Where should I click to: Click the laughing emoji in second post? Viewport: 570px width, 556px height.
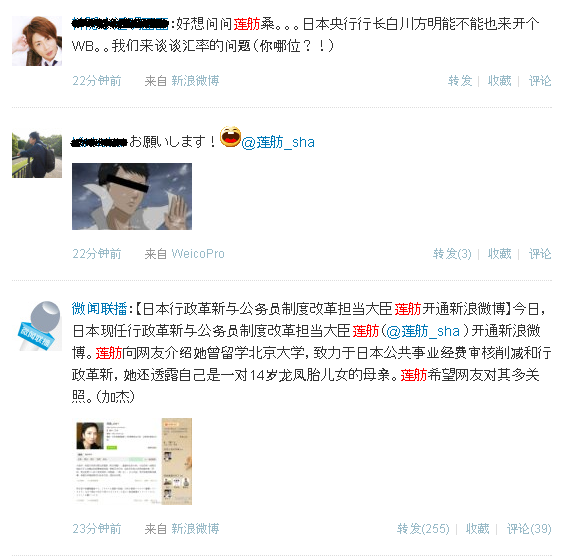click(230, 137)
